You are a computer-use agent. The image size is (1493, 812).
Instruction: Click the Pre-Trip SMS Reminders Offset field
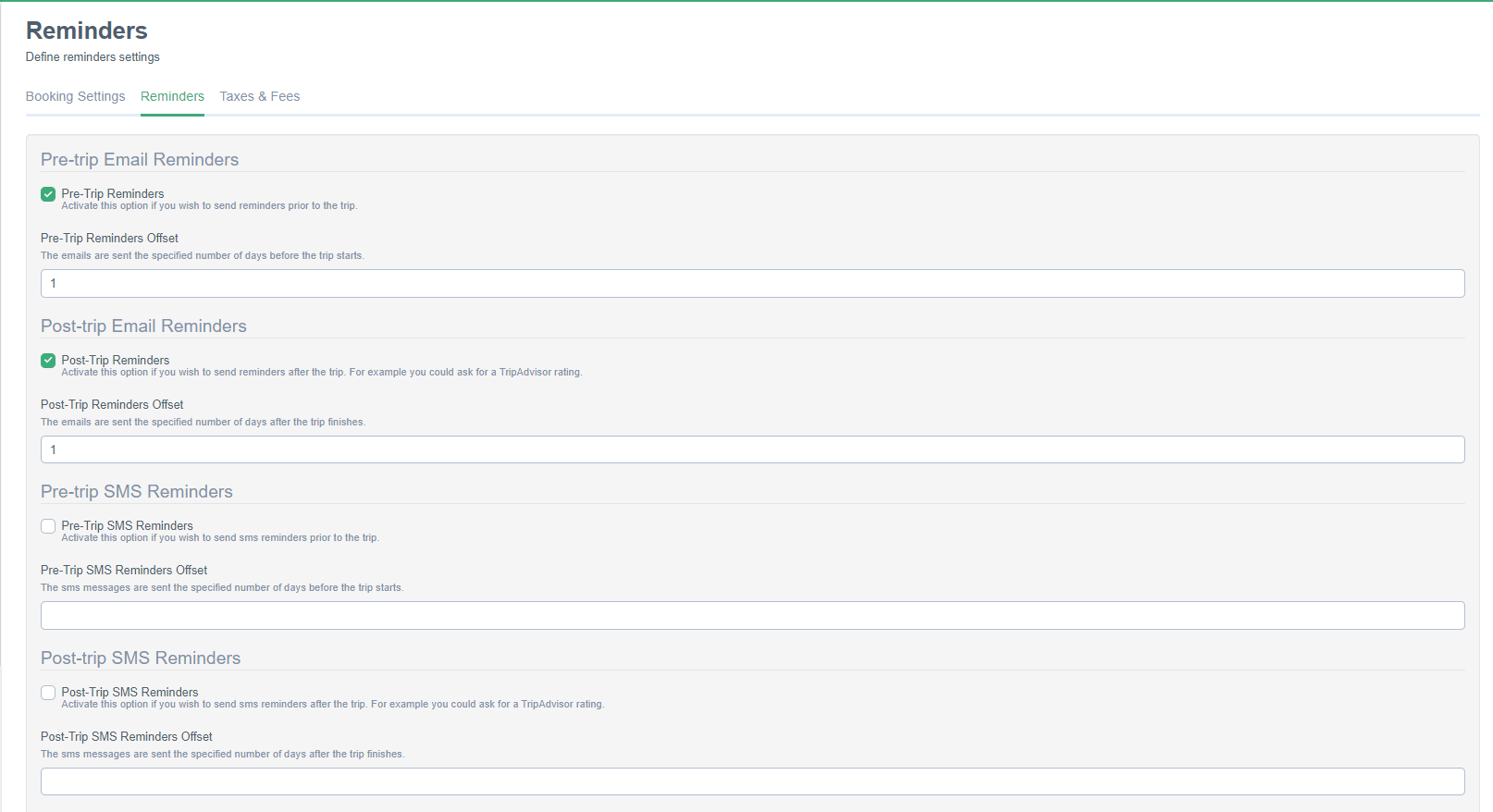(x=752, y=616)
